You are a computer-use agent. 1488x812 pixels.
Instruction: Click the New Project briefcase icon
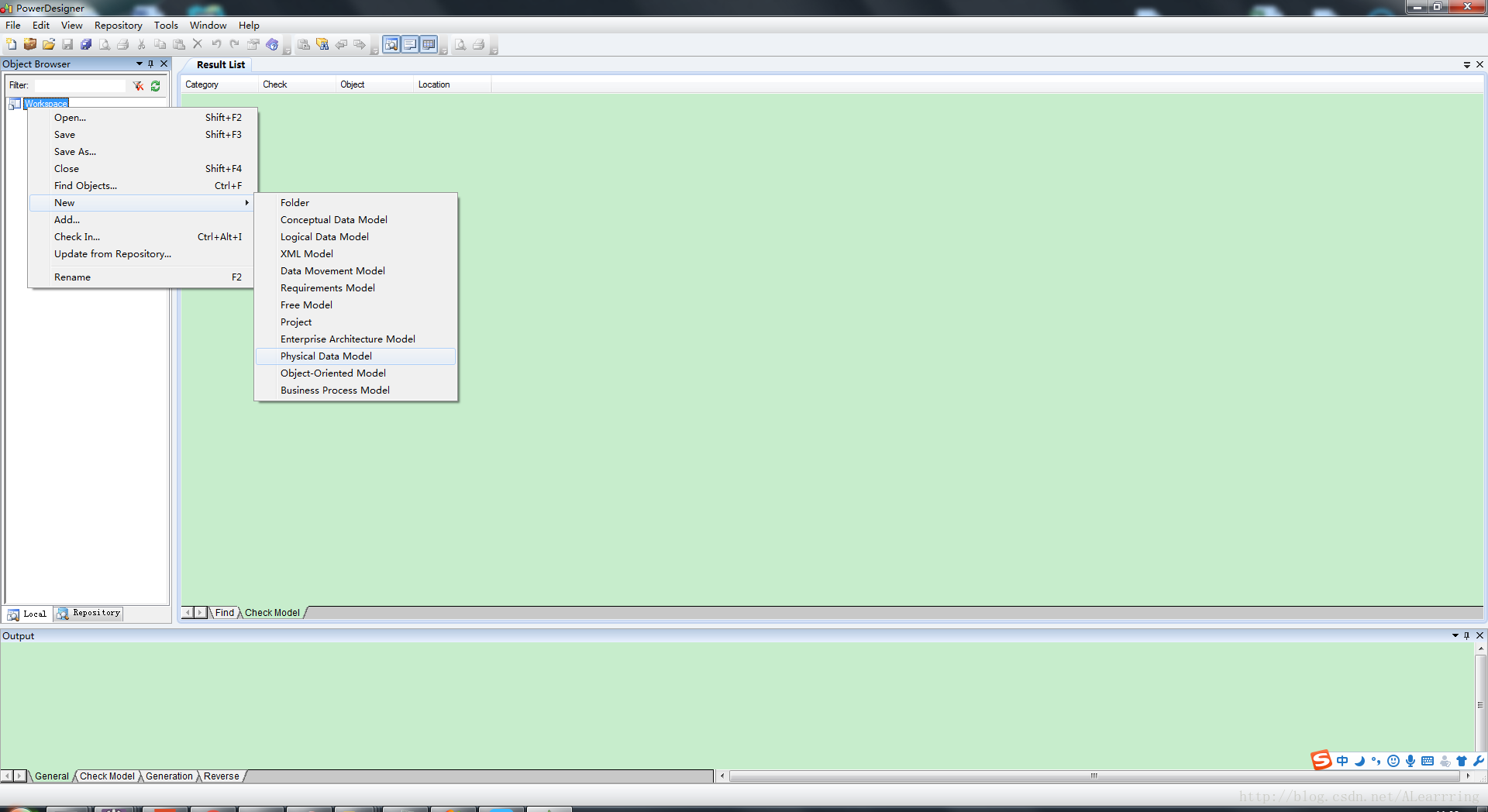[30, 44]
